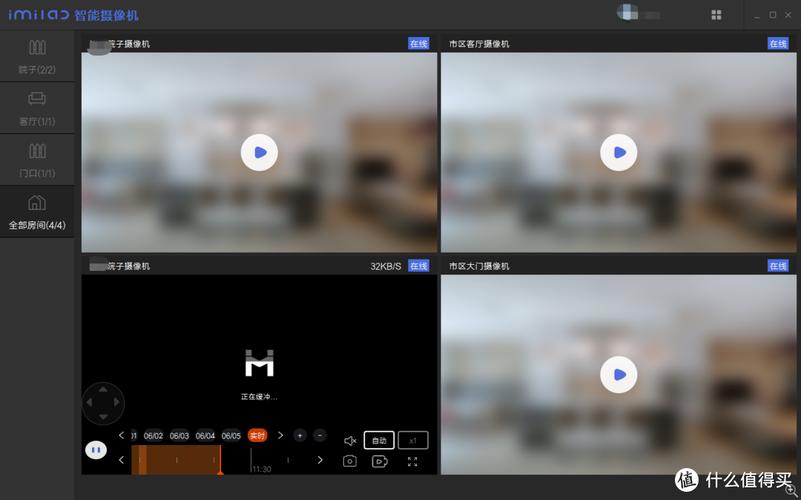Select the 客厅(1/1) room tab
The image size is (801, 500).
[37, 108]
